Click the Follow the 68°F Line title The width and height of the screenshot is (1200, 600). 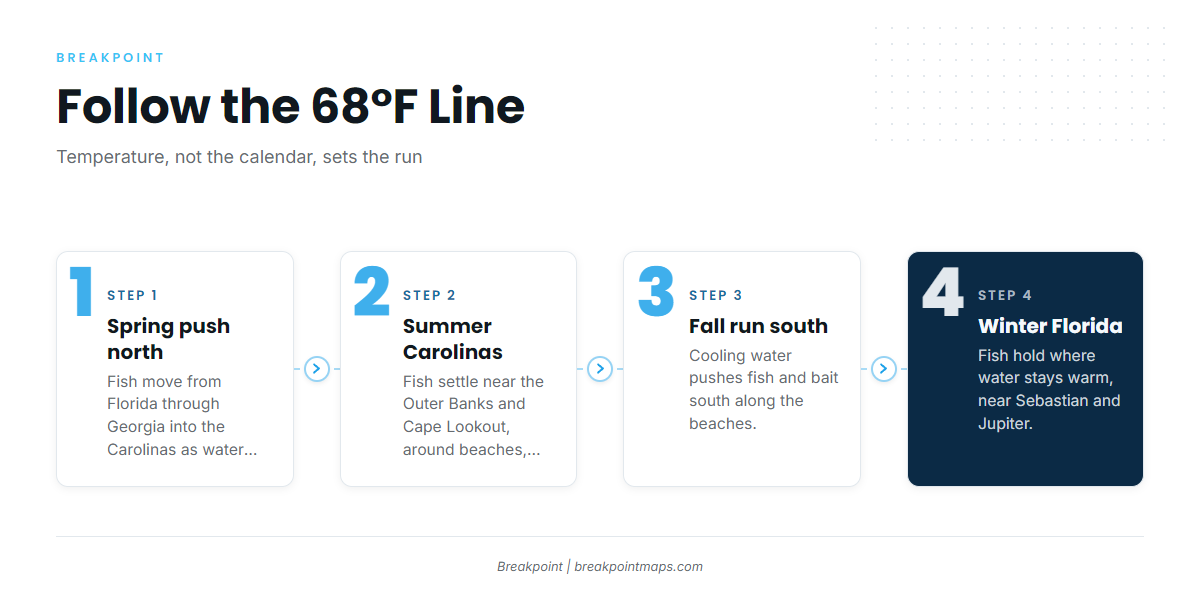(290, 106)
